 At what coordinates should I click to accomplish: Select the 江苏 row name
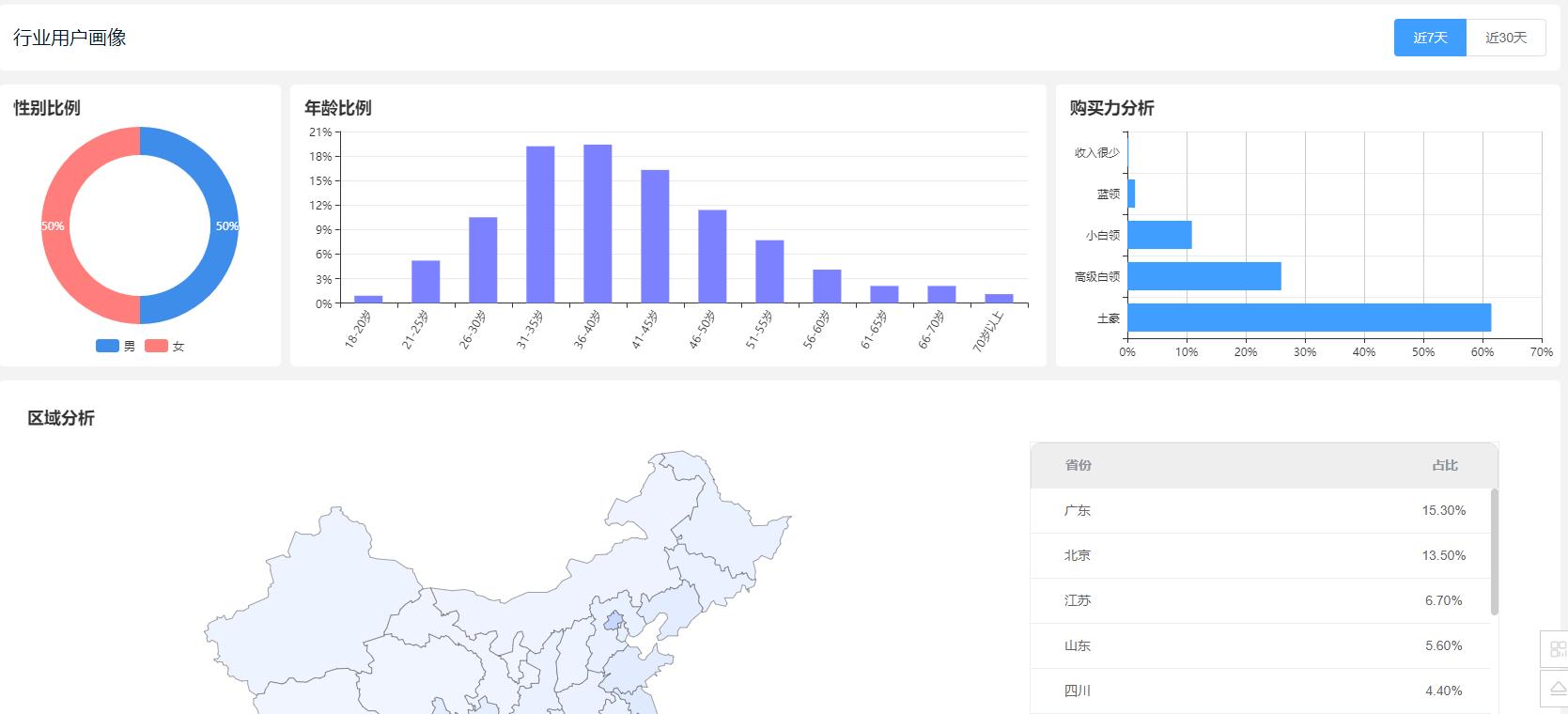(x=1078, y=600)
